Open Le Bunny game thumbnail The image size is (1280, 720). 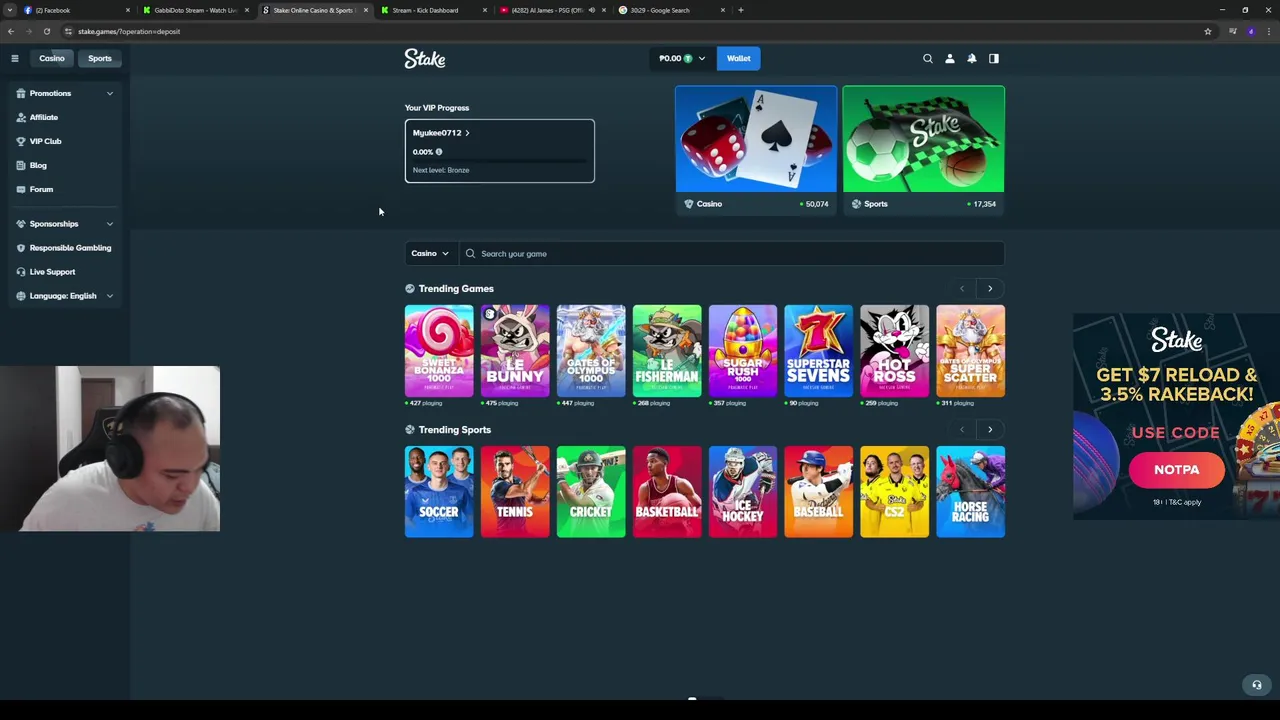(515, 351)
